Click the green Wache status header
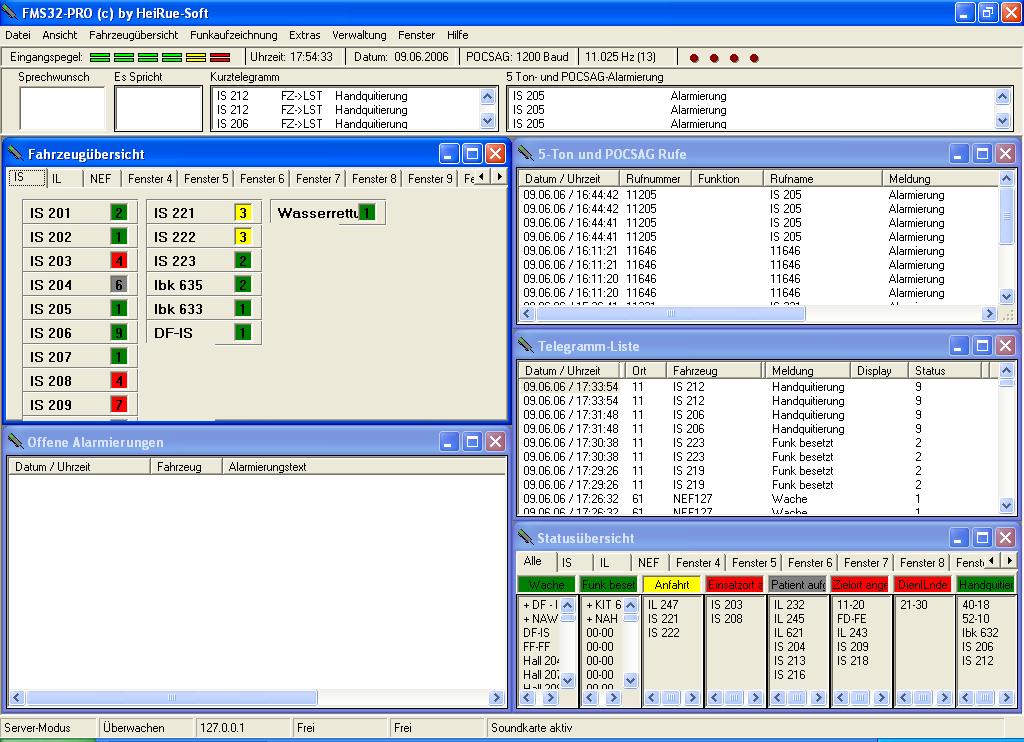Viewport: 1024px width, 742px height. click(x=546, y=585)
